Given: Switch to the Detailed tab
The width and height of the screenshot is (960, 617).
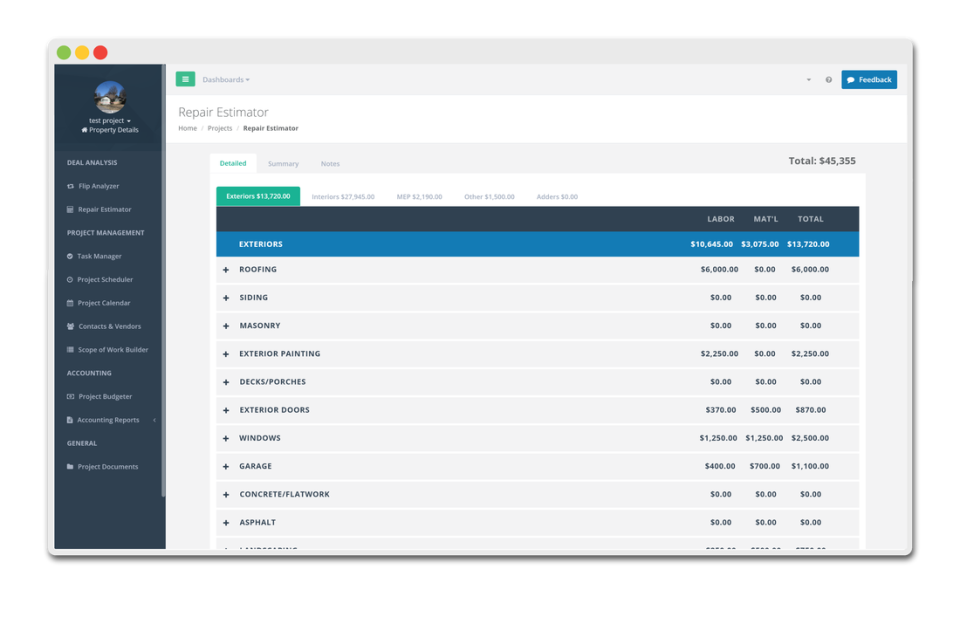Looking at the screenshot, I should coord(233,163).
